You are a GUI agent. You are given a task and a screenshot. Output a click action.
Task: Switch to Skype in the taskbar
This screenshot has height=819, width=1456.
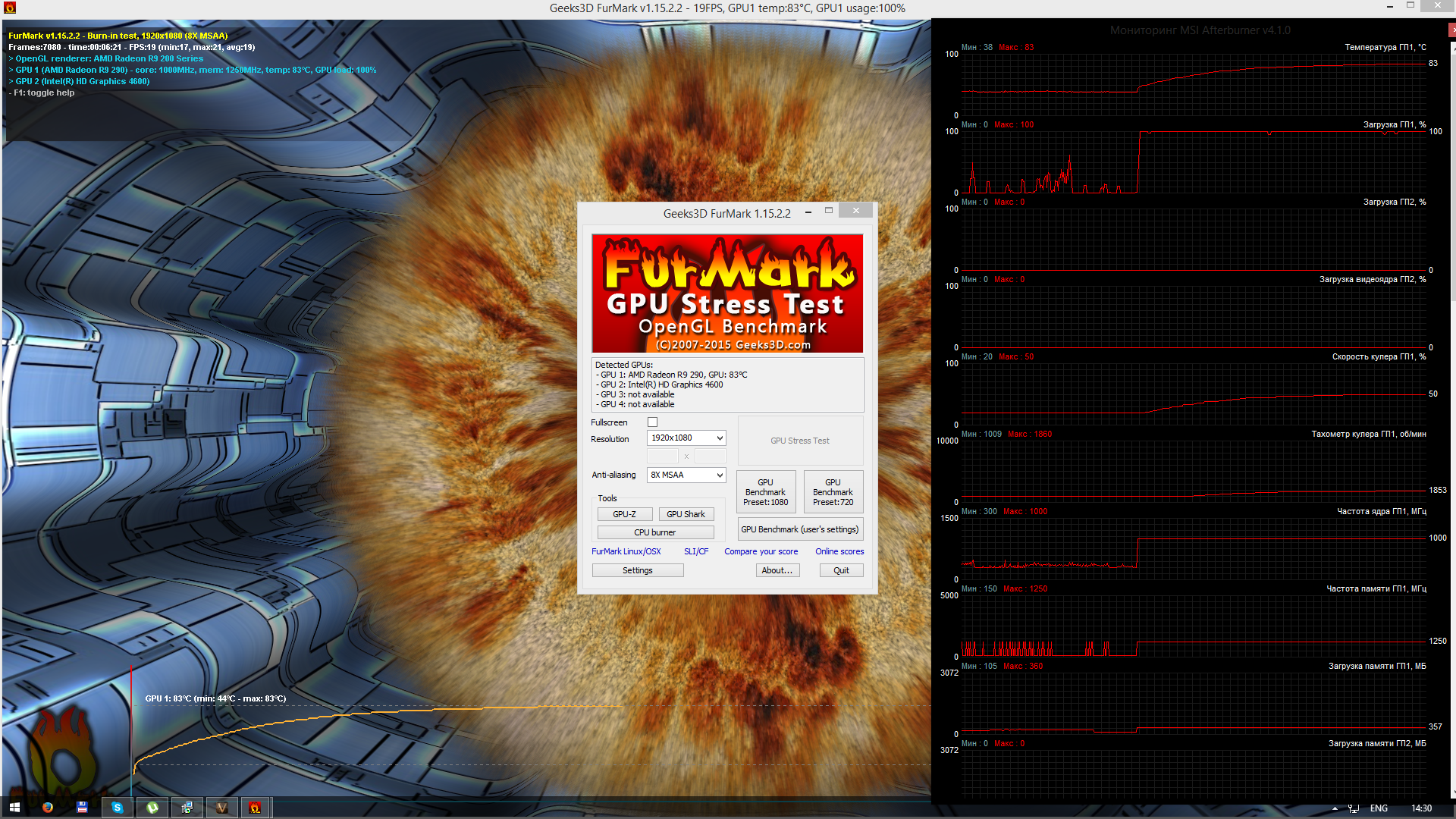pos(118,808)
